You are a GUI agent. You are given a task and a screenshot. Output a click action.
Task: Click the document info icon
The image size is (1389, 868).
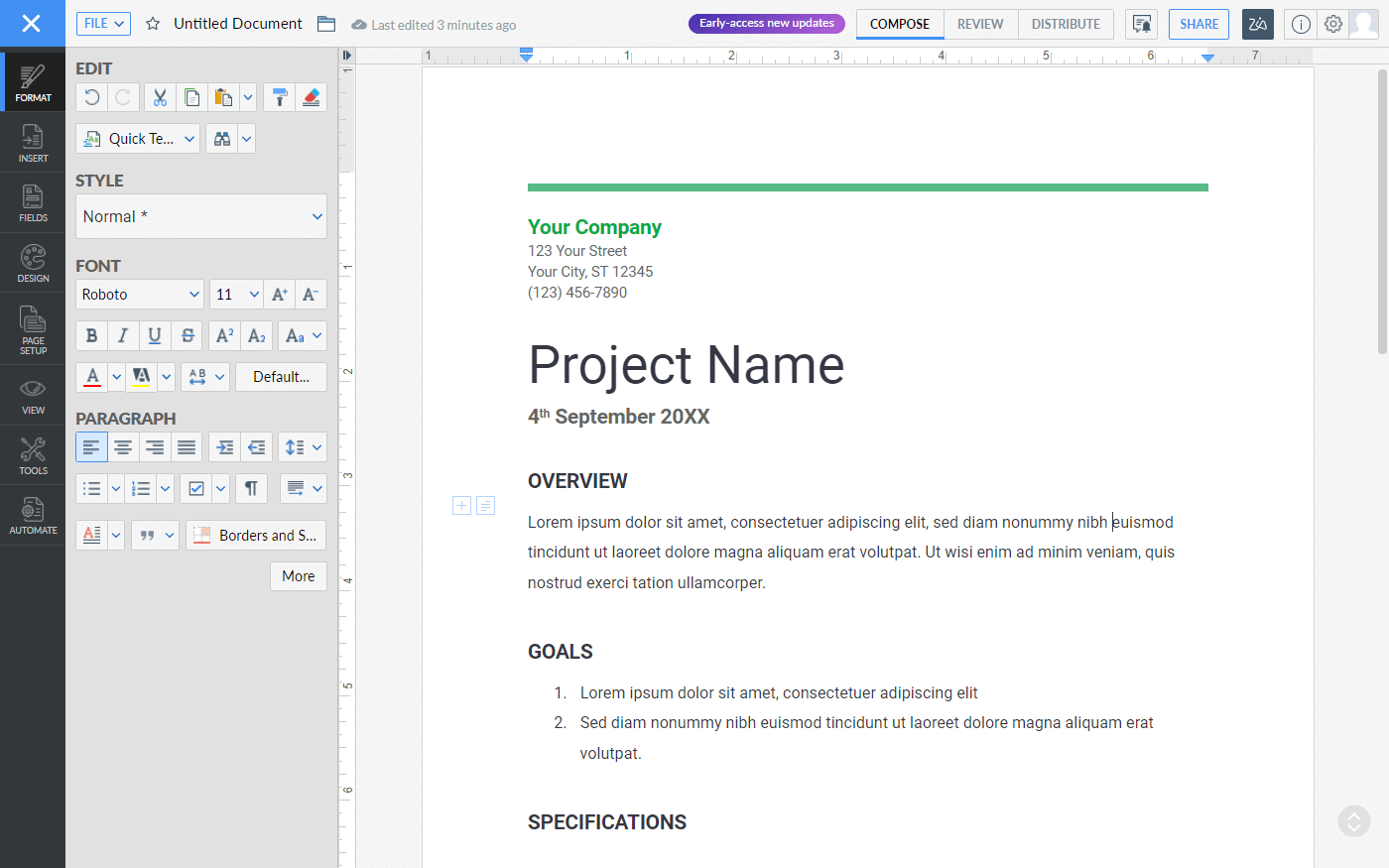pos(1301,24)
